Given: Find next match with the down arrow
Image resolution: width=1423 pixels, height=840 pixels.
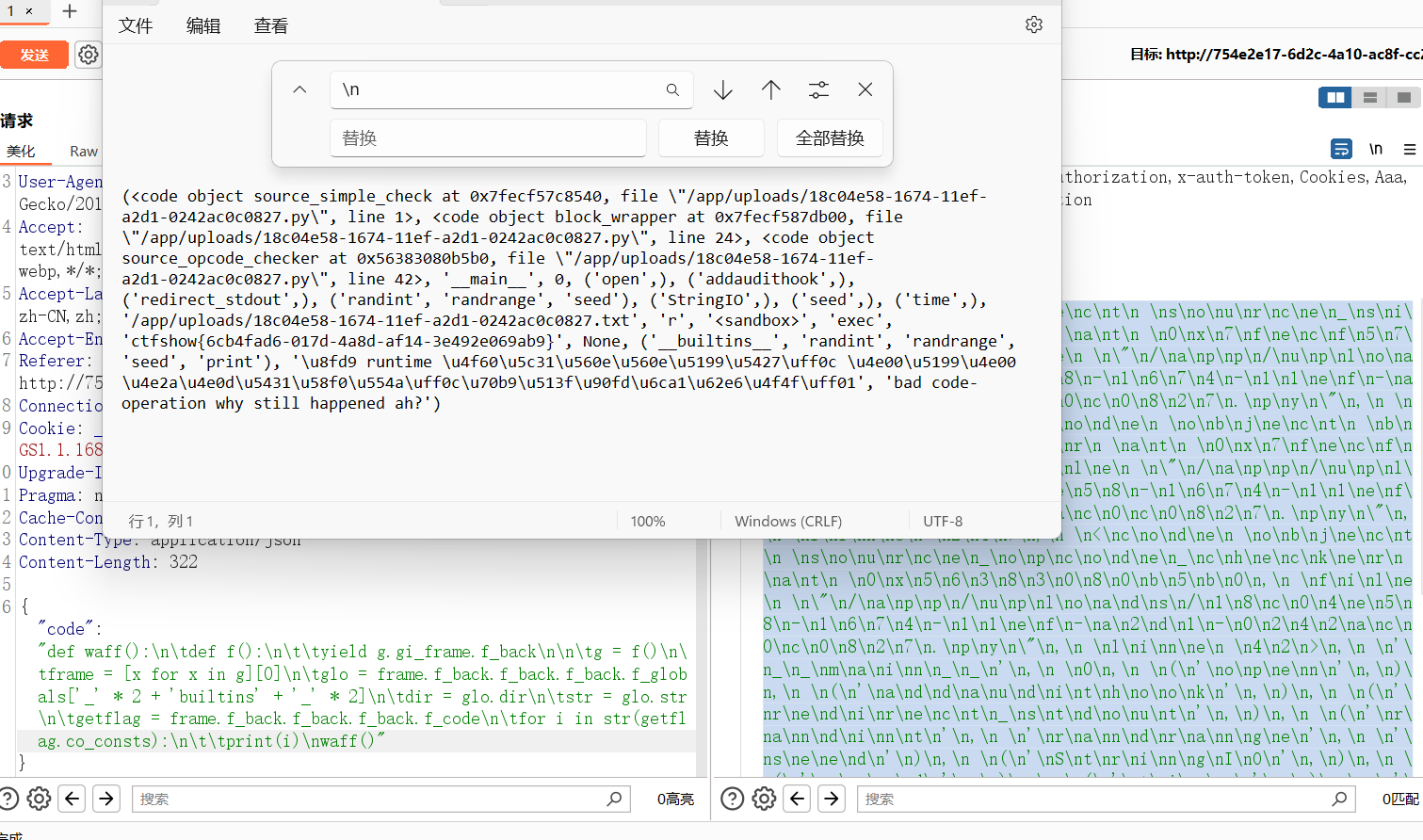Looking at the screenshot, I should point(723,89).
